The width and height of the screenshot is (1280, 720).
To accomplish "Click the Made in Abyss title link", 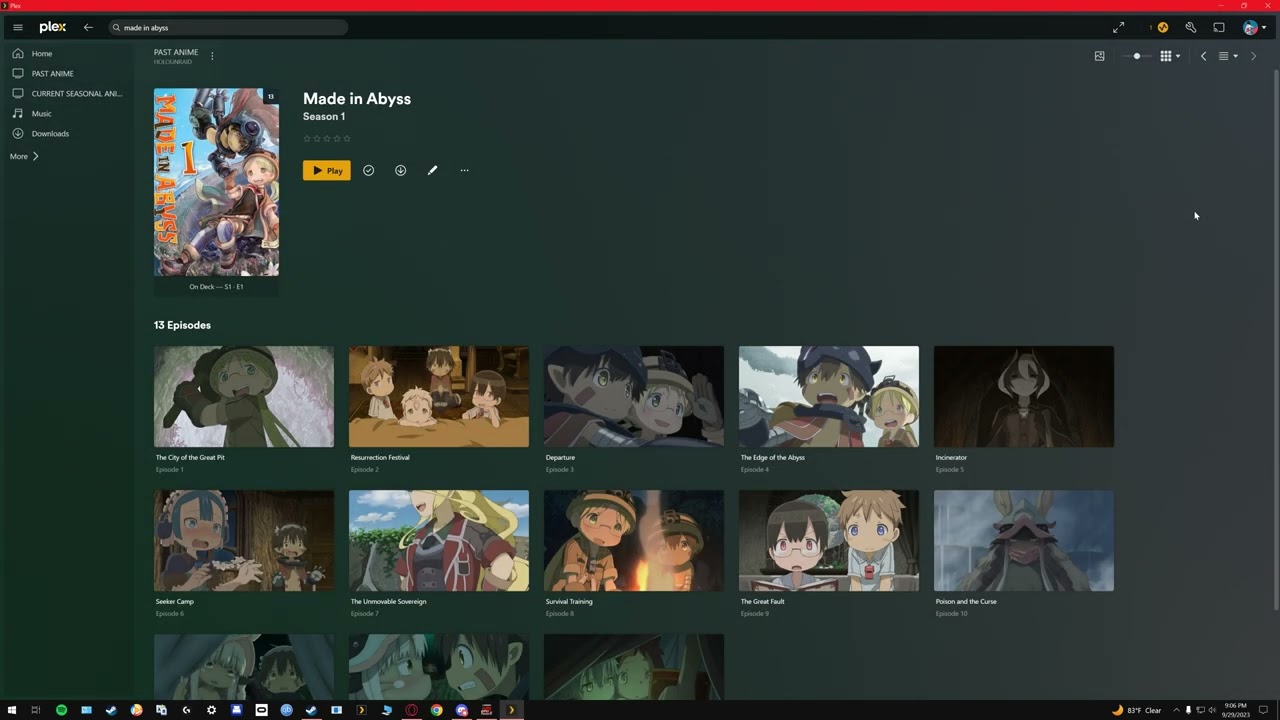I will (x=357, y=98).
